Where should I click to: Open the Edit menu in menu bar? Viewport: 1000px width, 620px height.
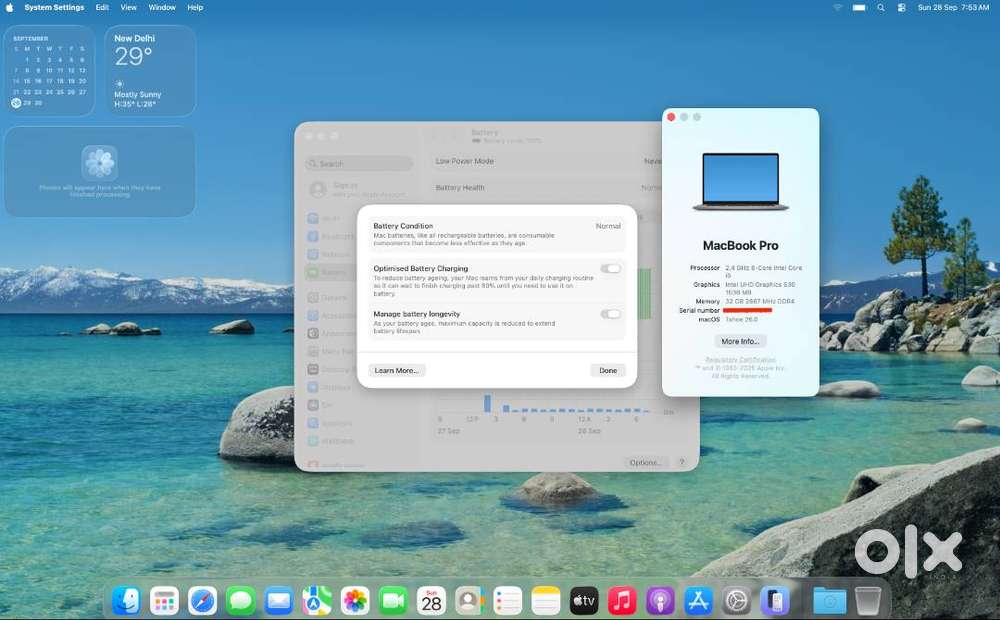[x=102, y=7]
